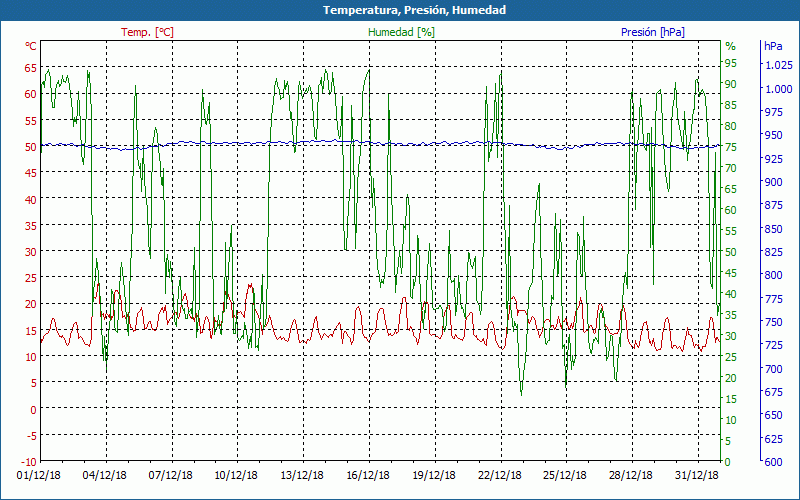800x500 pixels.
Task: Click the red 50 temperature axis value
Action: coord(31,147)
